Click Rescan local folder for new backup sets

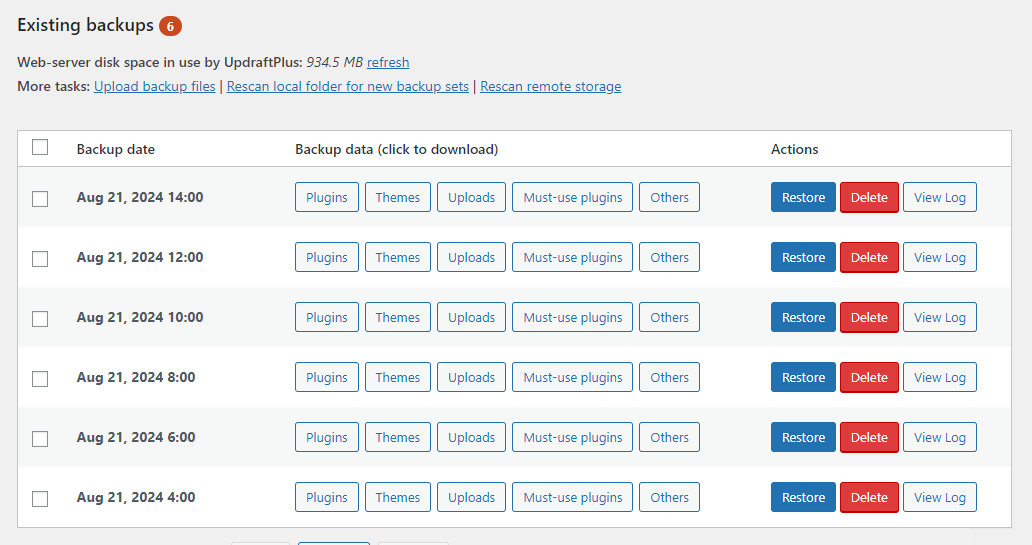348,87
